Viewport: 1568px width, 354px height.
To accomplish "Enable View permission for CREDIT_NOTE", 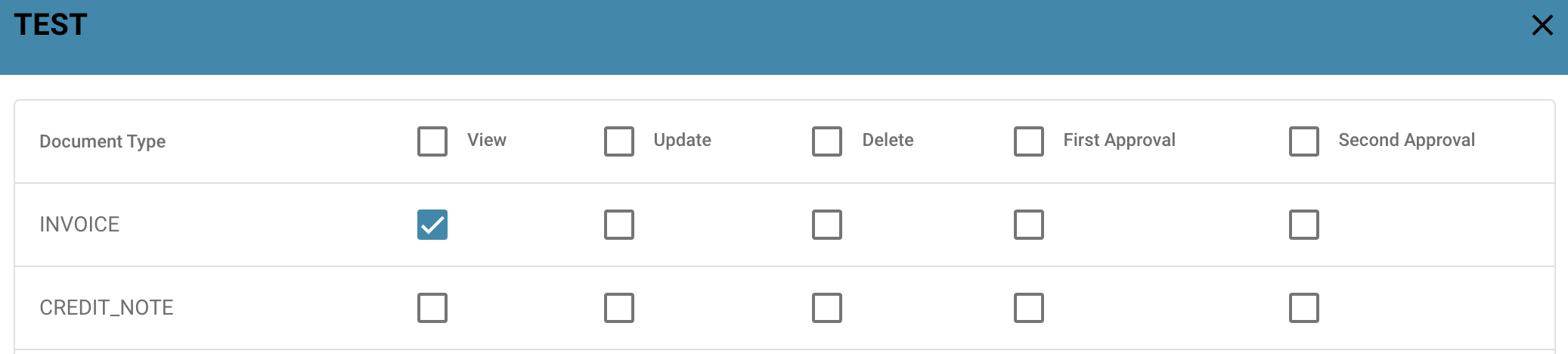I will click(432, 308).
